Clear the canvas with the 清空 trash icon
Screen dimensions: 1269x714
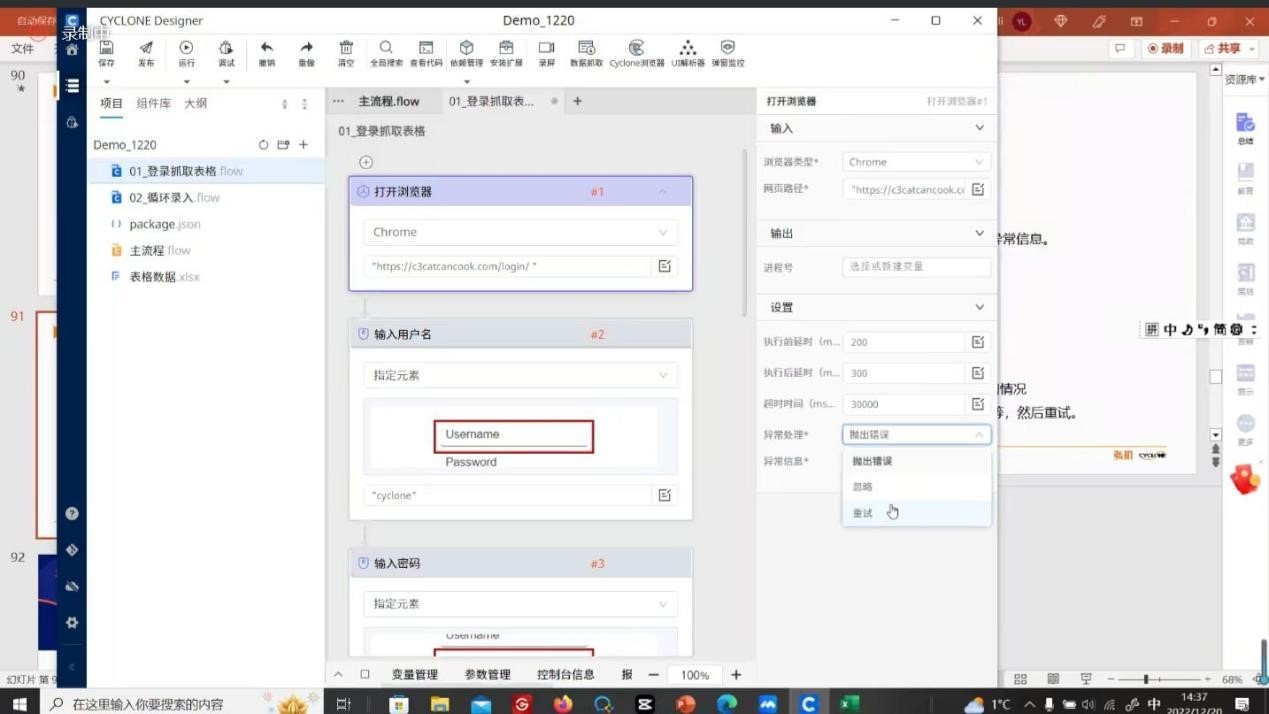click(x=346, y=52)
